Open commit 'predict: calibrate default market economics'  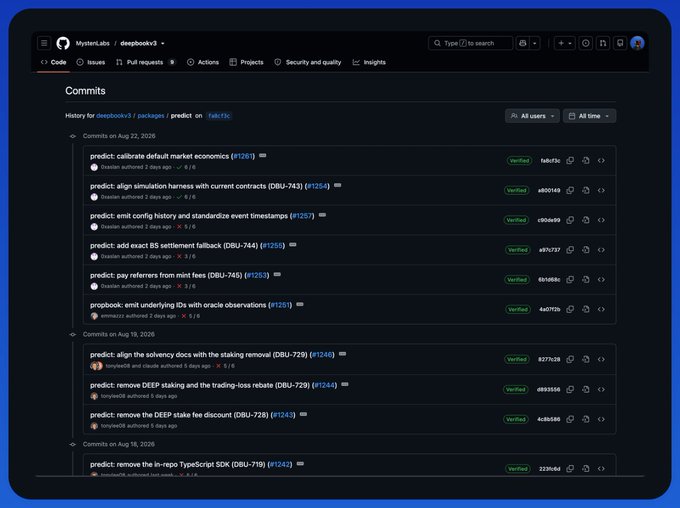pos(160,156)
